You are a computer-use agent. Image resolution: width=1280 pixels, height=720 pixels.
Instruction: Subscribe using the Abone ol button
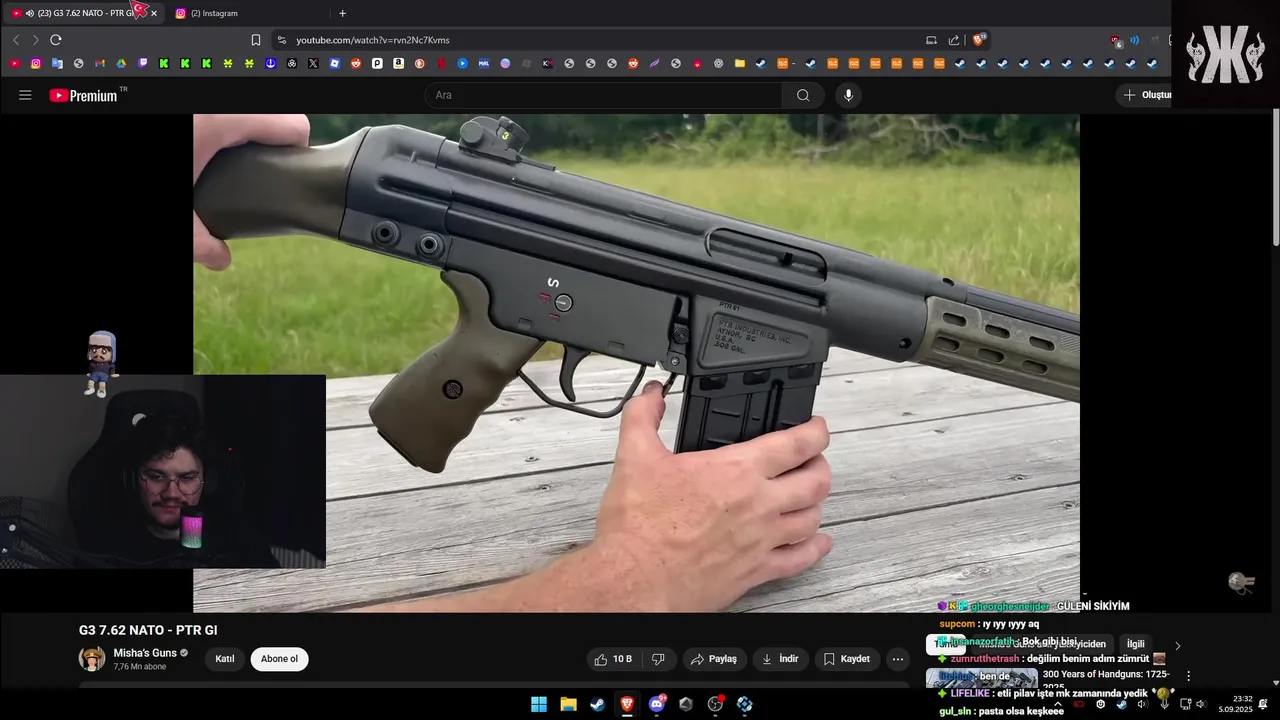(x=279, y=659)
